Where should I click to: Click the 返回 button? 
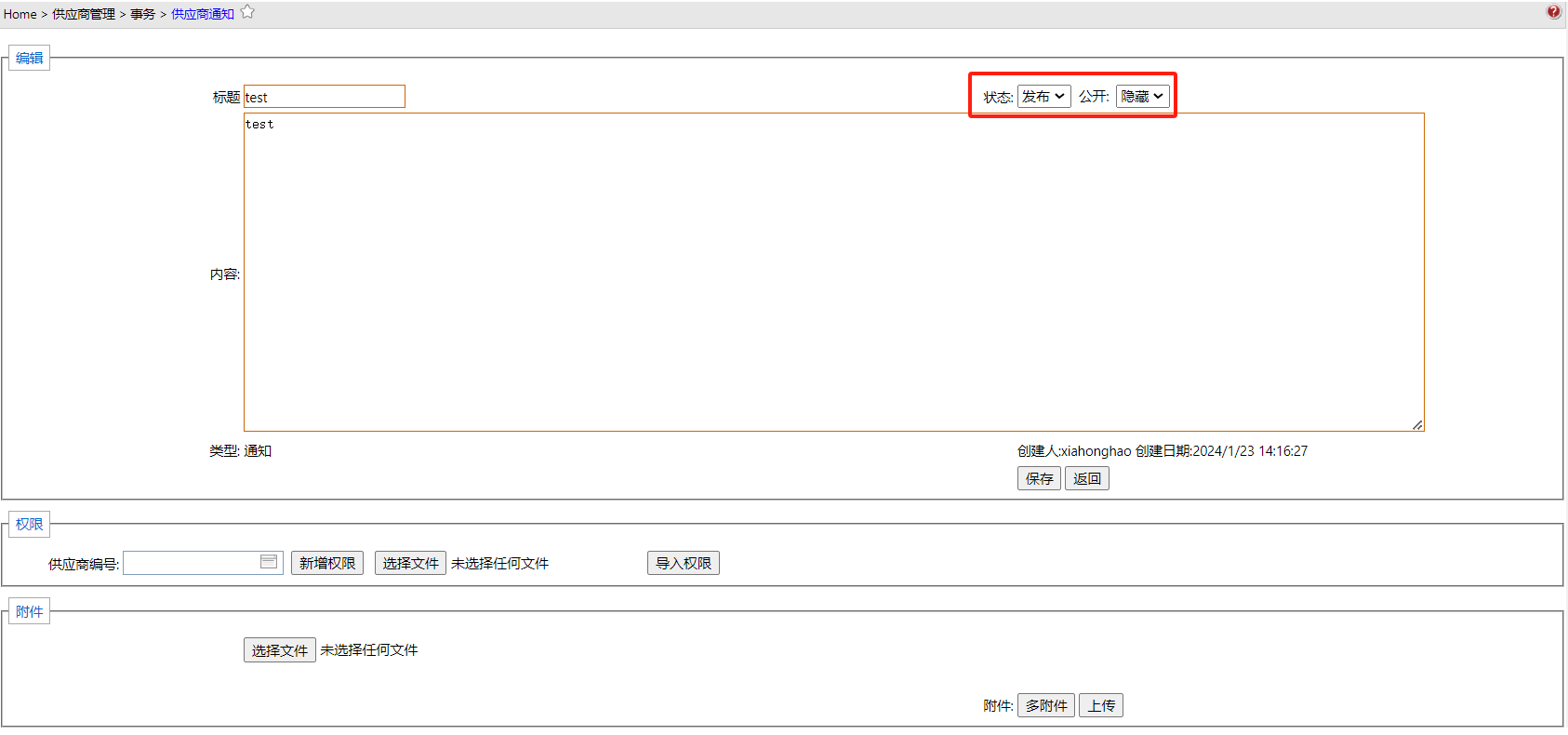tap(1087, 478)
